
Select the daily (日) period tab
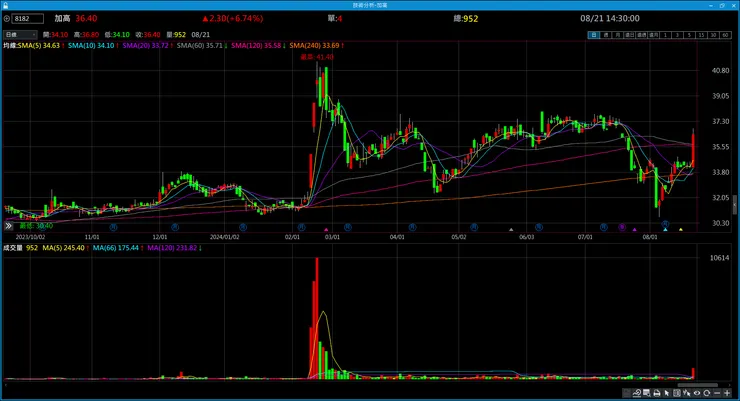click(x=594, y=35)
